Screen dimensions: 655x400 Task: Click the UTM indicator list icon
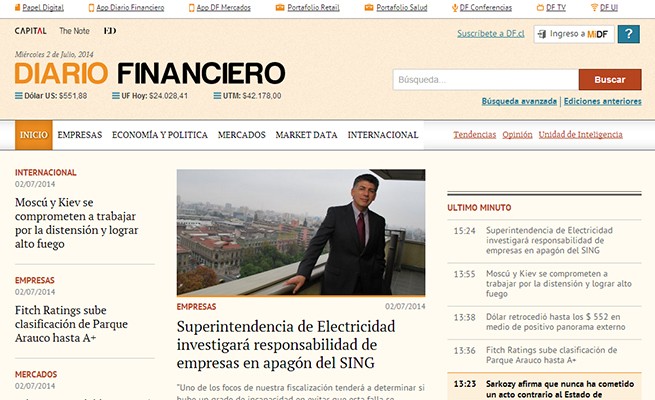pyautogui.click(x=217, y=96)
